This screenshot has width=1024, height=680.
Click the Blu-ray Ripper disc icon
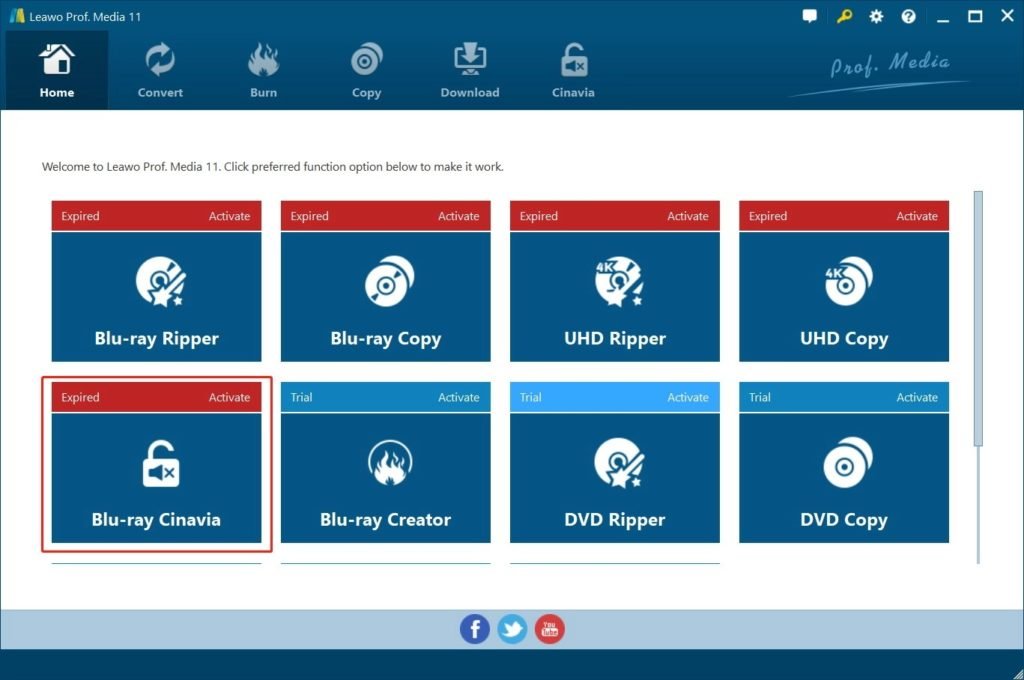[x=161, y=282]
